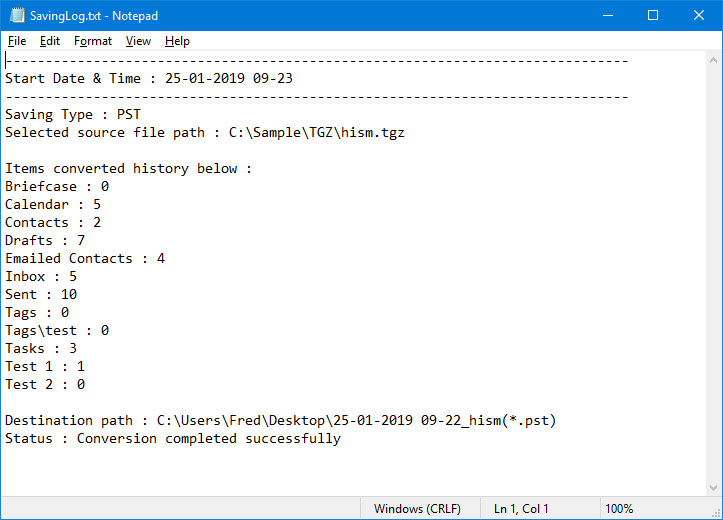Click the 'Saving Type : PST' line

coord(73,114)
